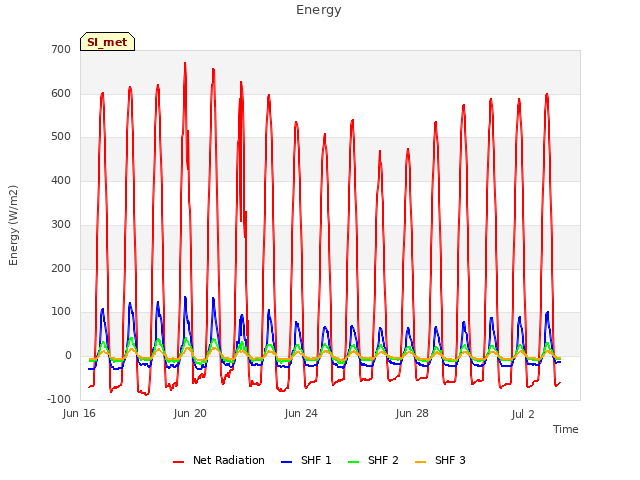Image resolution: width=640 pixels, height=480 pixels.
Task: Click the 500 y-axis tick label
Action: (x=61, y=137)
